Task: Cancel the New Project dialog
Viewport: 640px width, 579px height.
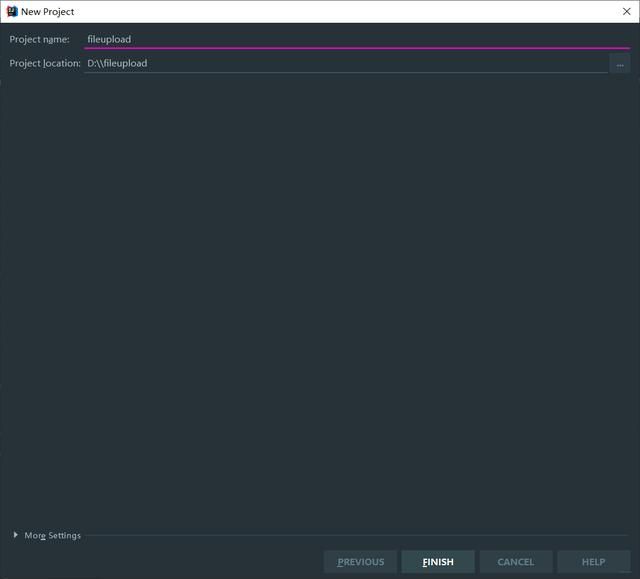Action: [516, 562]
